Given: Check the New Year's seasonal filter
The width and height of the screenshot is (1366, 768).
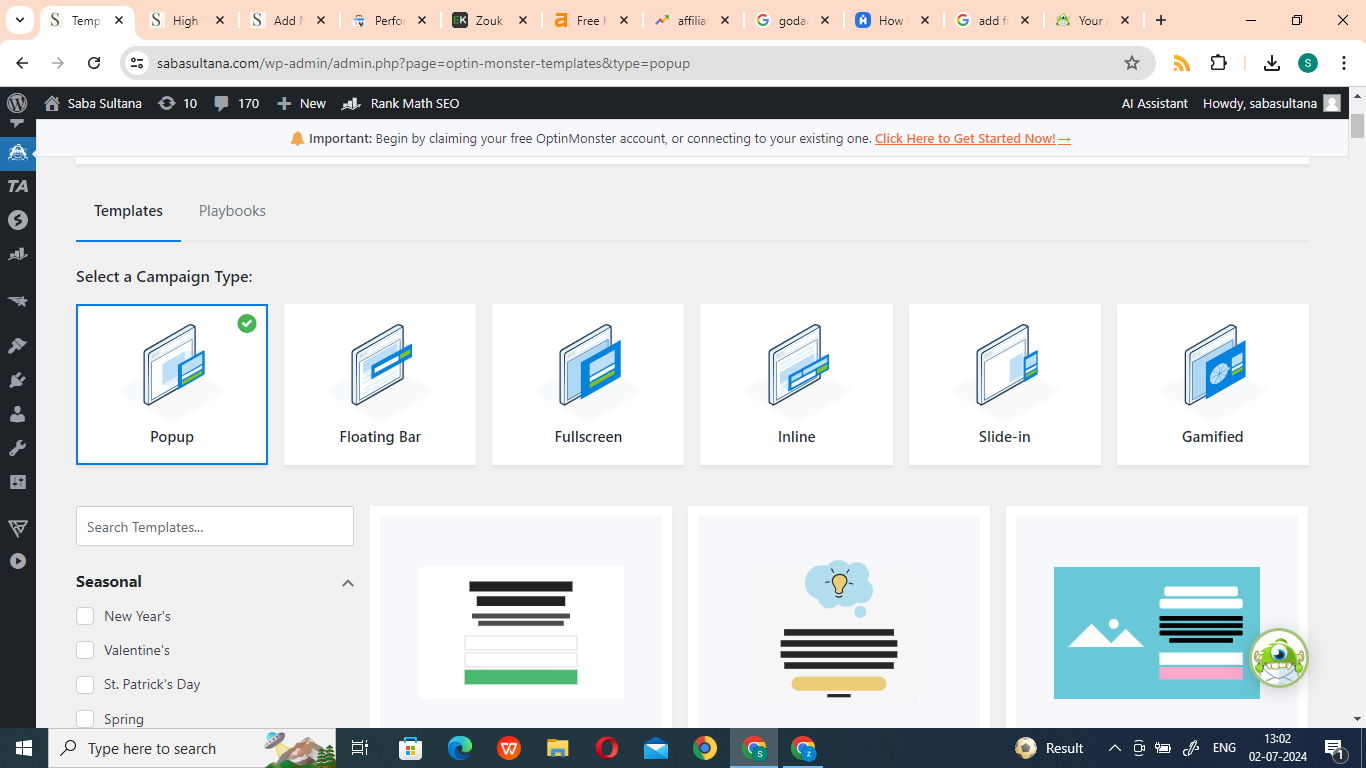Looking at the screenshot, I should click(x=85, y=616).
